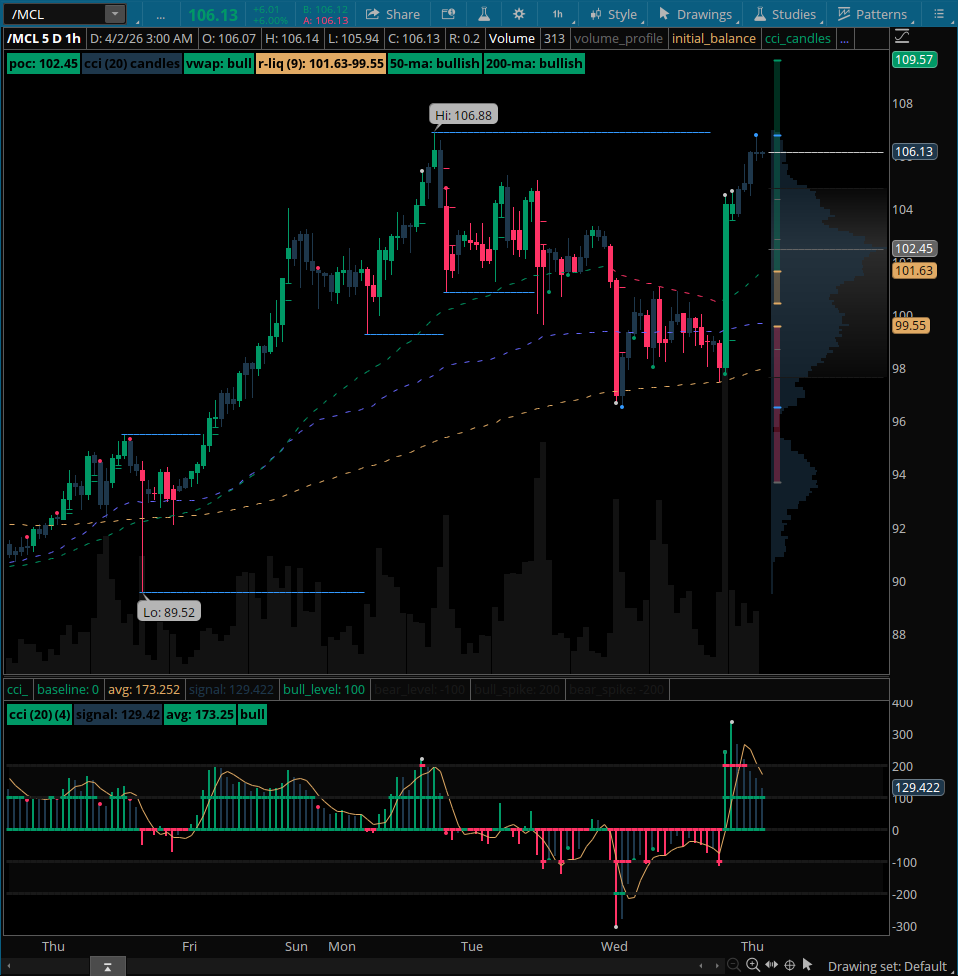Open the Style menu

(614, 14)
